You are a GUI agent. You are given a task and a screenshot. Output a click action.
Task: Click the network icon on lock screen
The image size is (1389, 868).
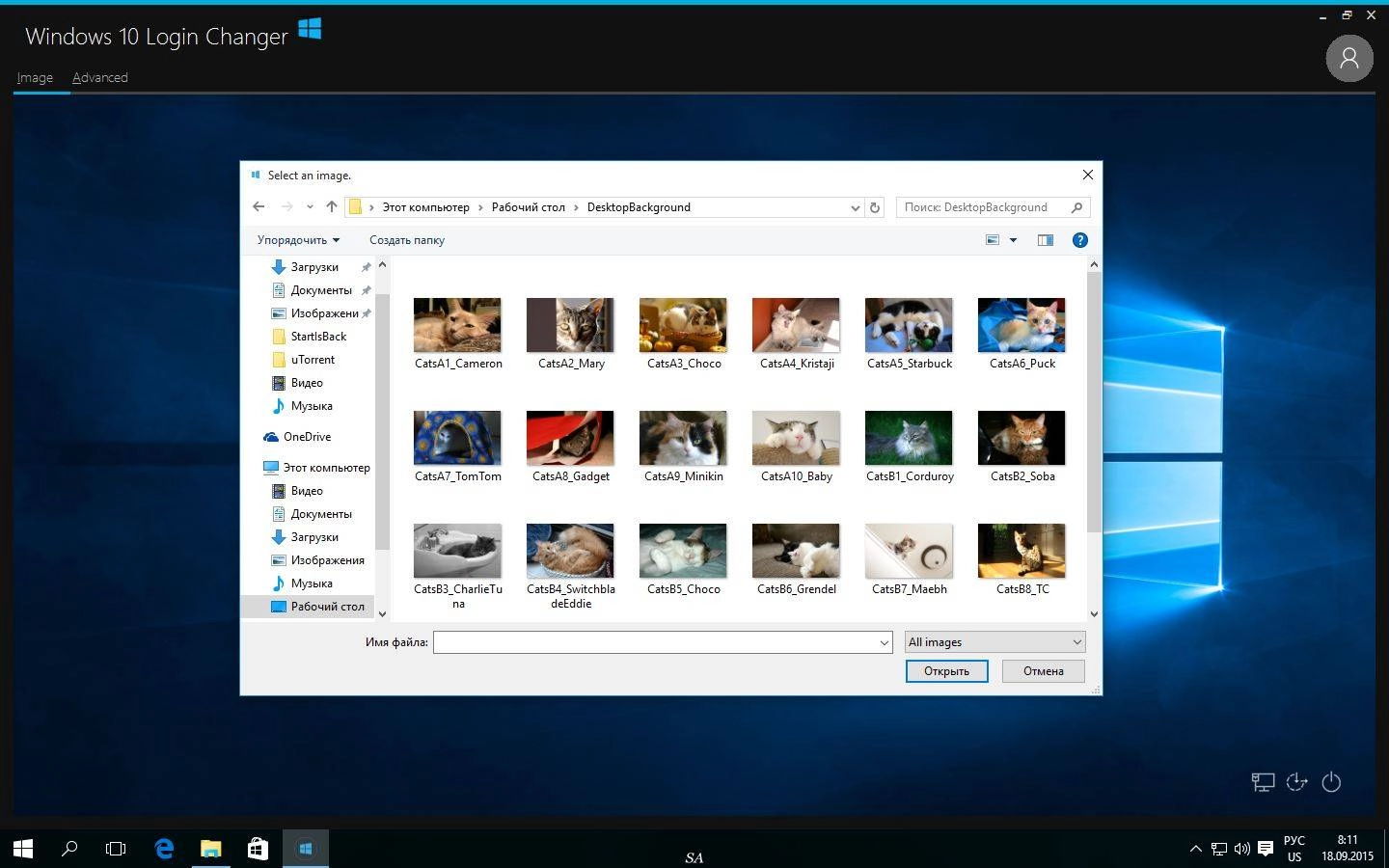pyautogui.click(x=1263, y=782)
